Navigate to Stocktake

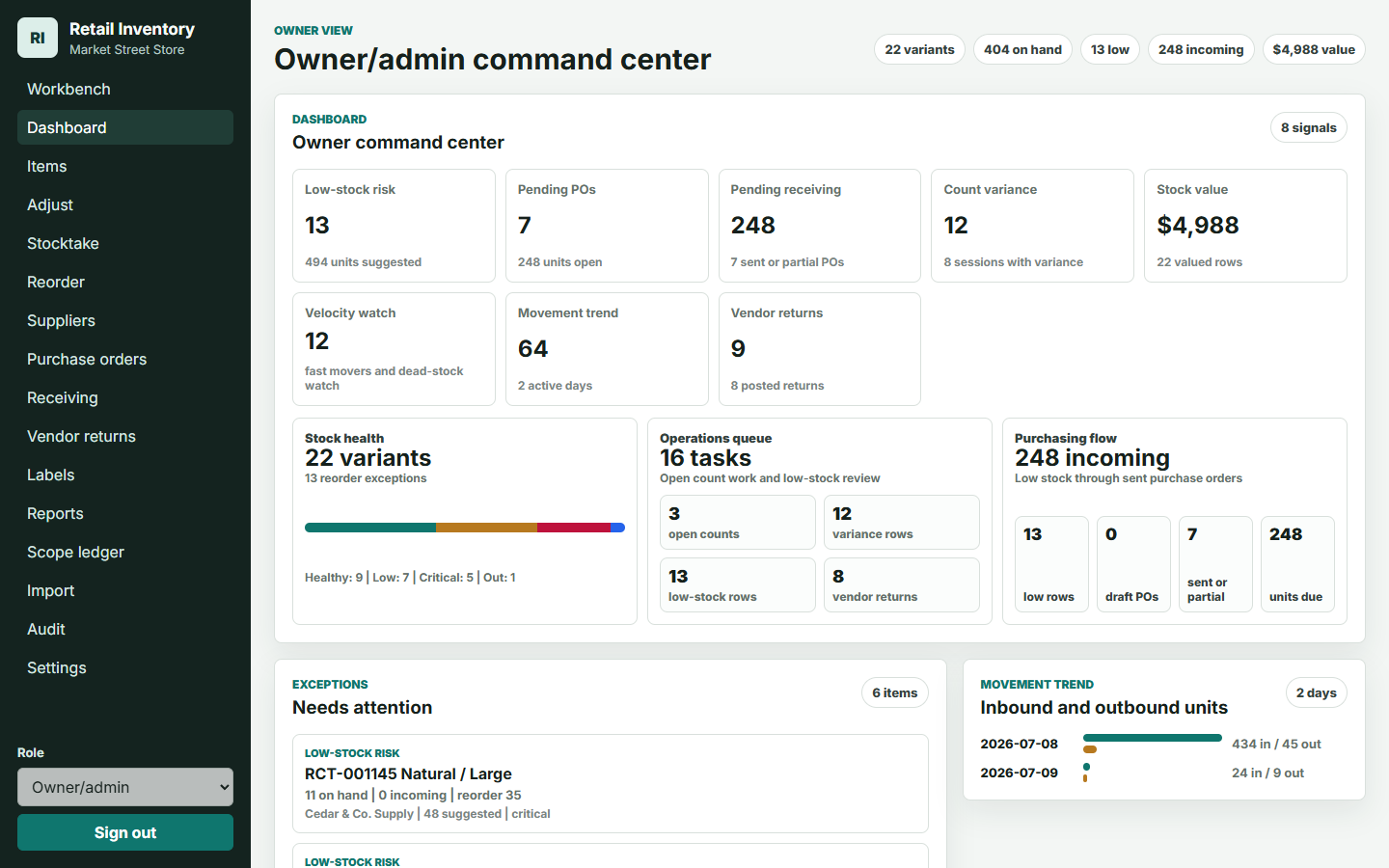pyautogui.click(x=125, y=243)
